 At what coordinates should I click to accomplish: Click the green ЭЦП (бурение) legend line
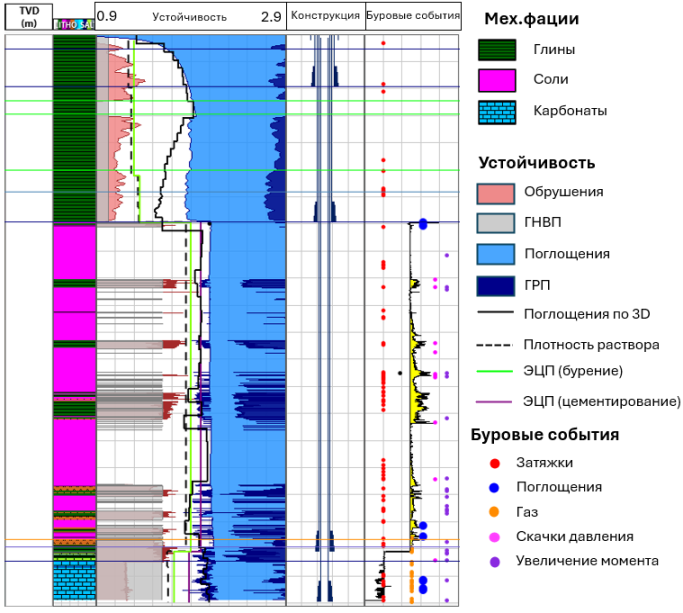point(495,371)
